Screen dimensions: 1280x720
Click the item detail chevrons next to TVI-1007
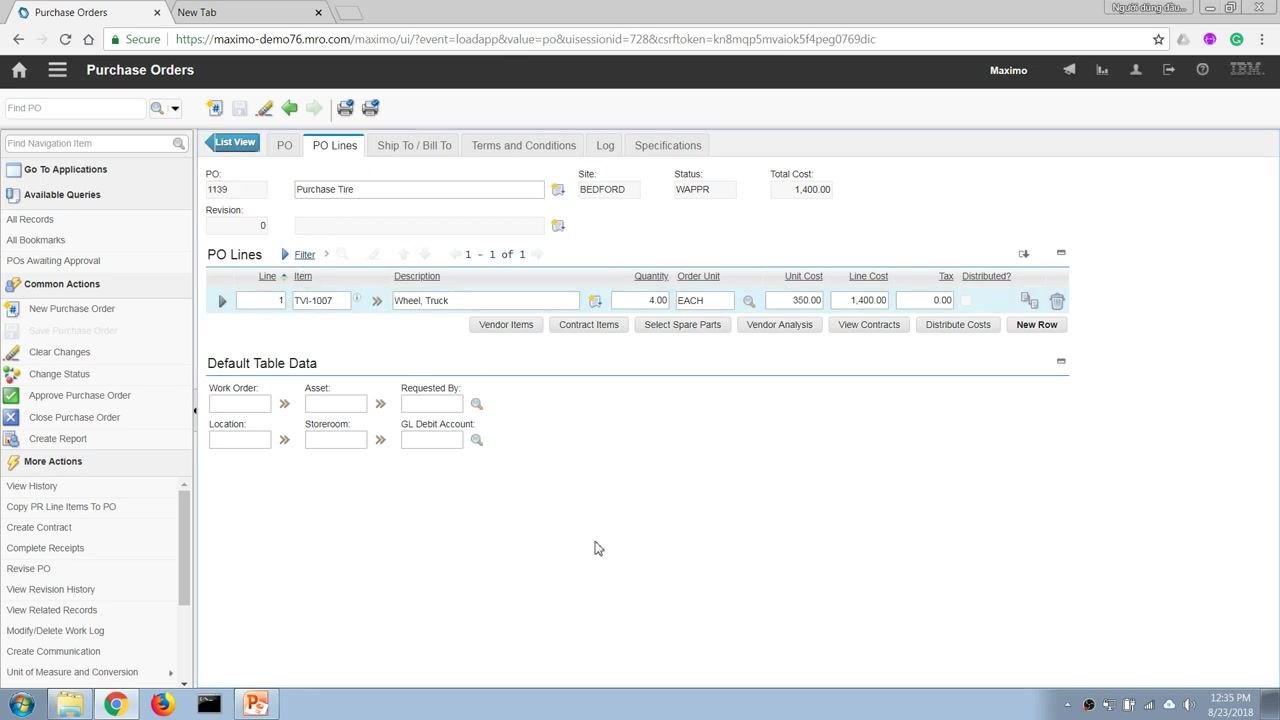pos(377,301)
